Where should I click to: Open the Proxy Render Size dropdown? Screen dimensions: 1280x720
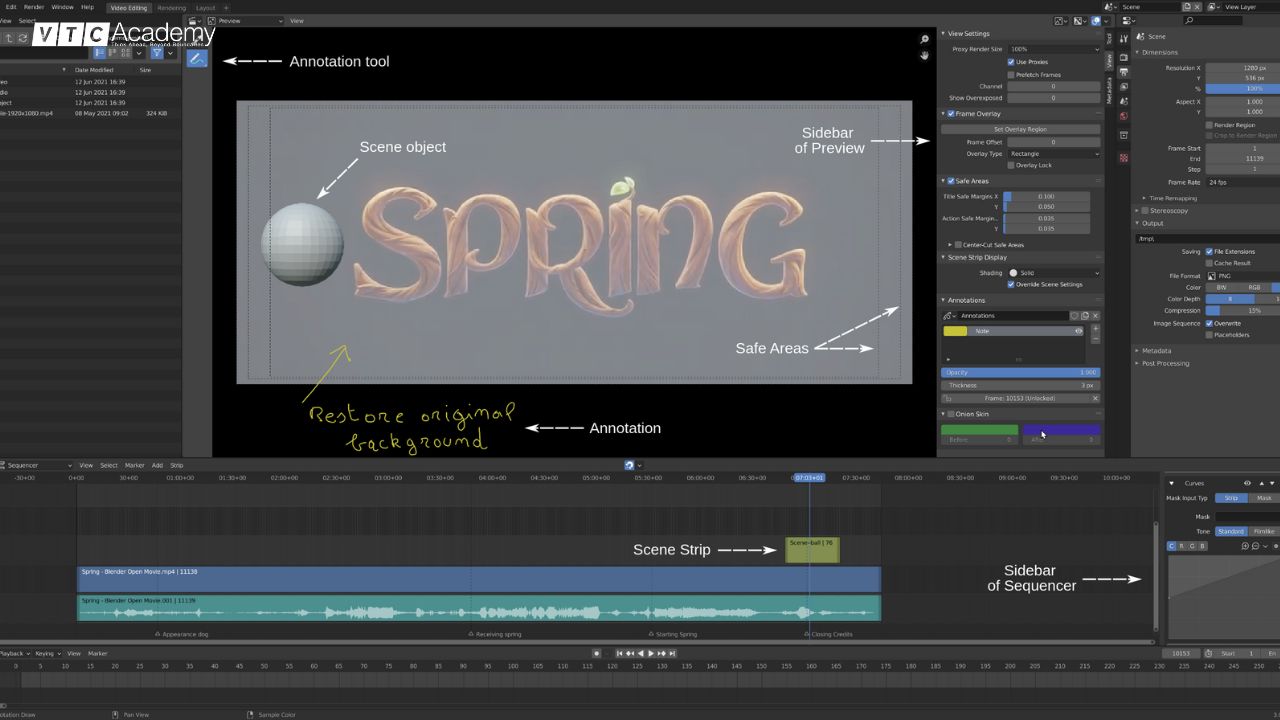point(1053,49)
